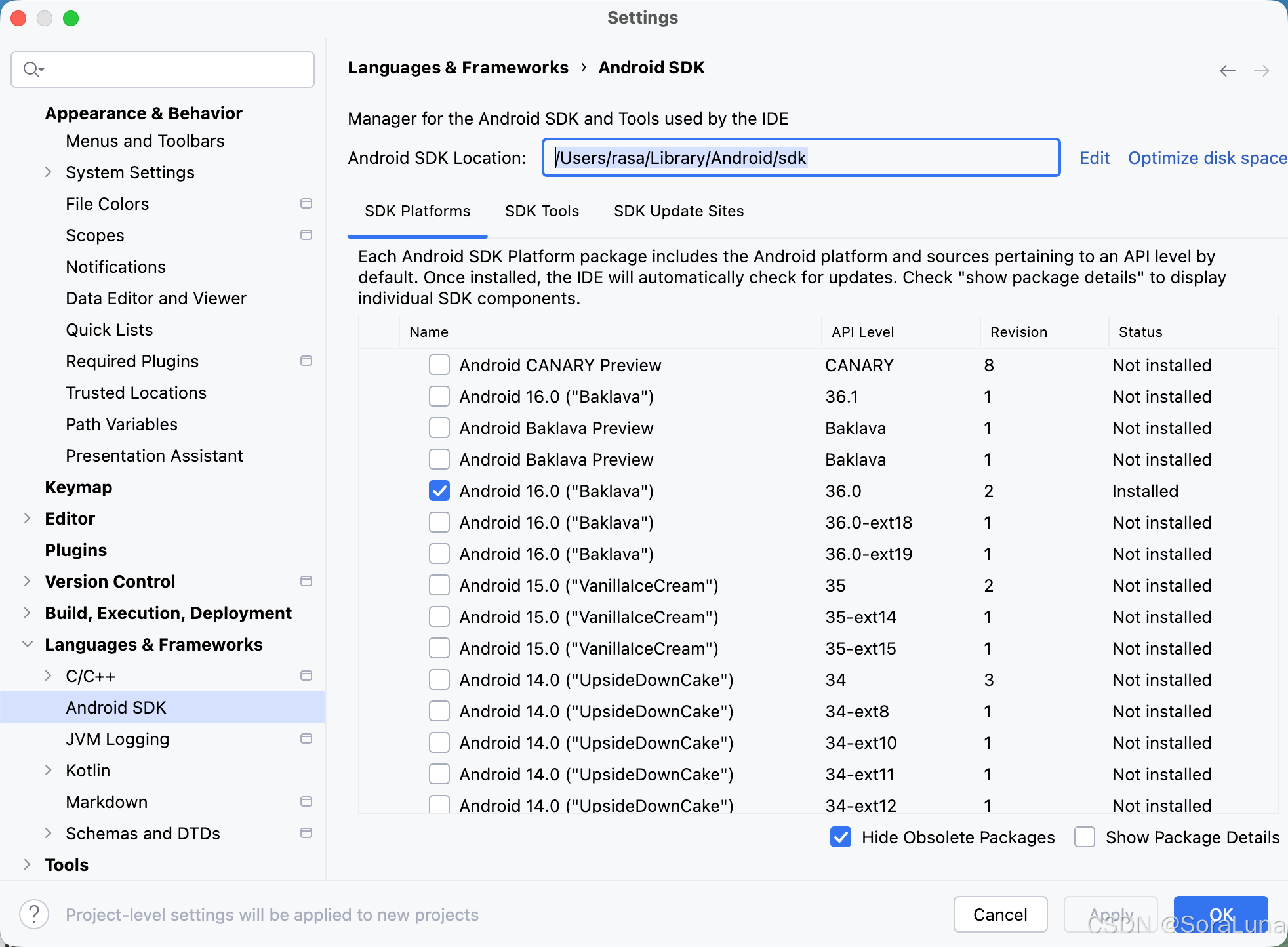Click project-level icon beside Version Control
1288x947 pixels.
[306, 581]
